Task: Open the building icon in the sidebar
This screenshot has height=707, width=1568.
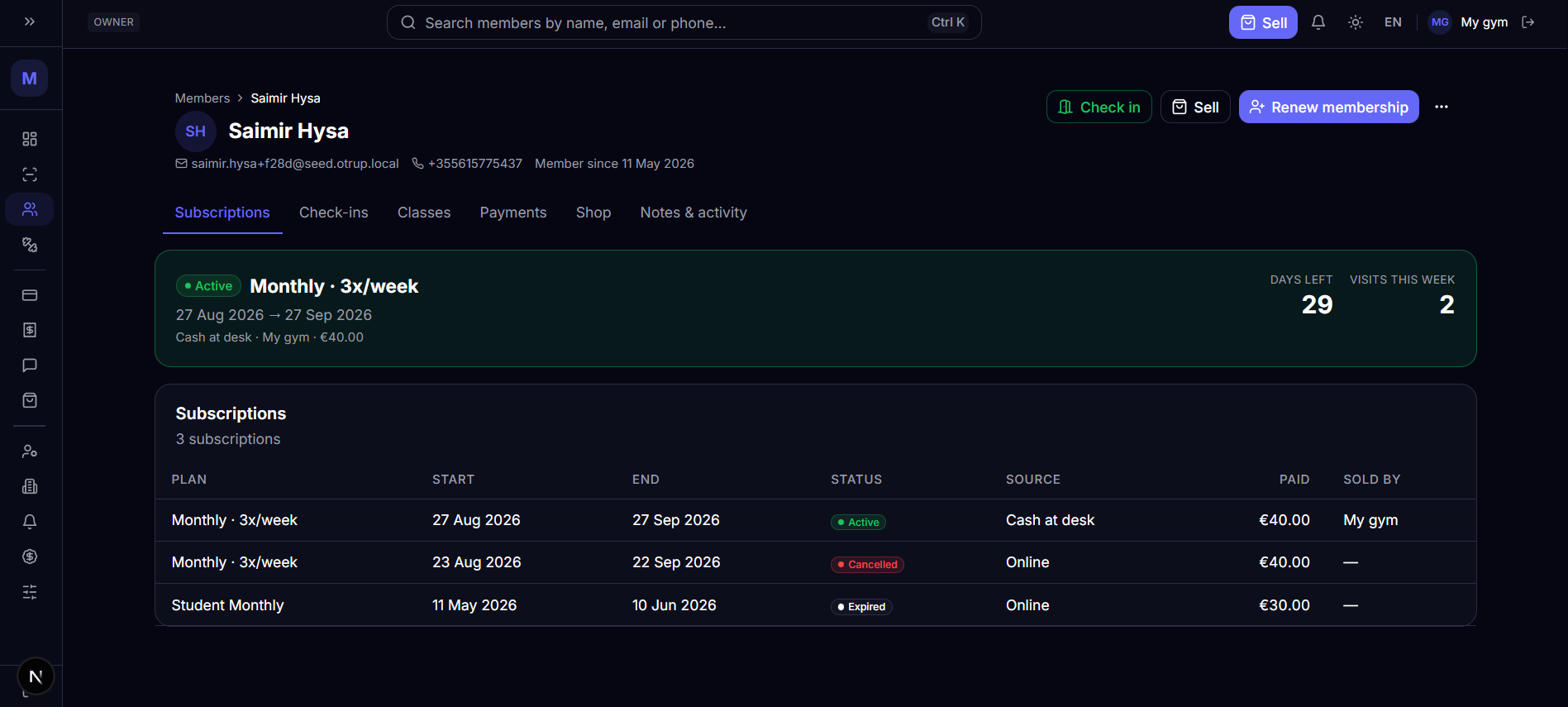Action: (x=30, y=486)
